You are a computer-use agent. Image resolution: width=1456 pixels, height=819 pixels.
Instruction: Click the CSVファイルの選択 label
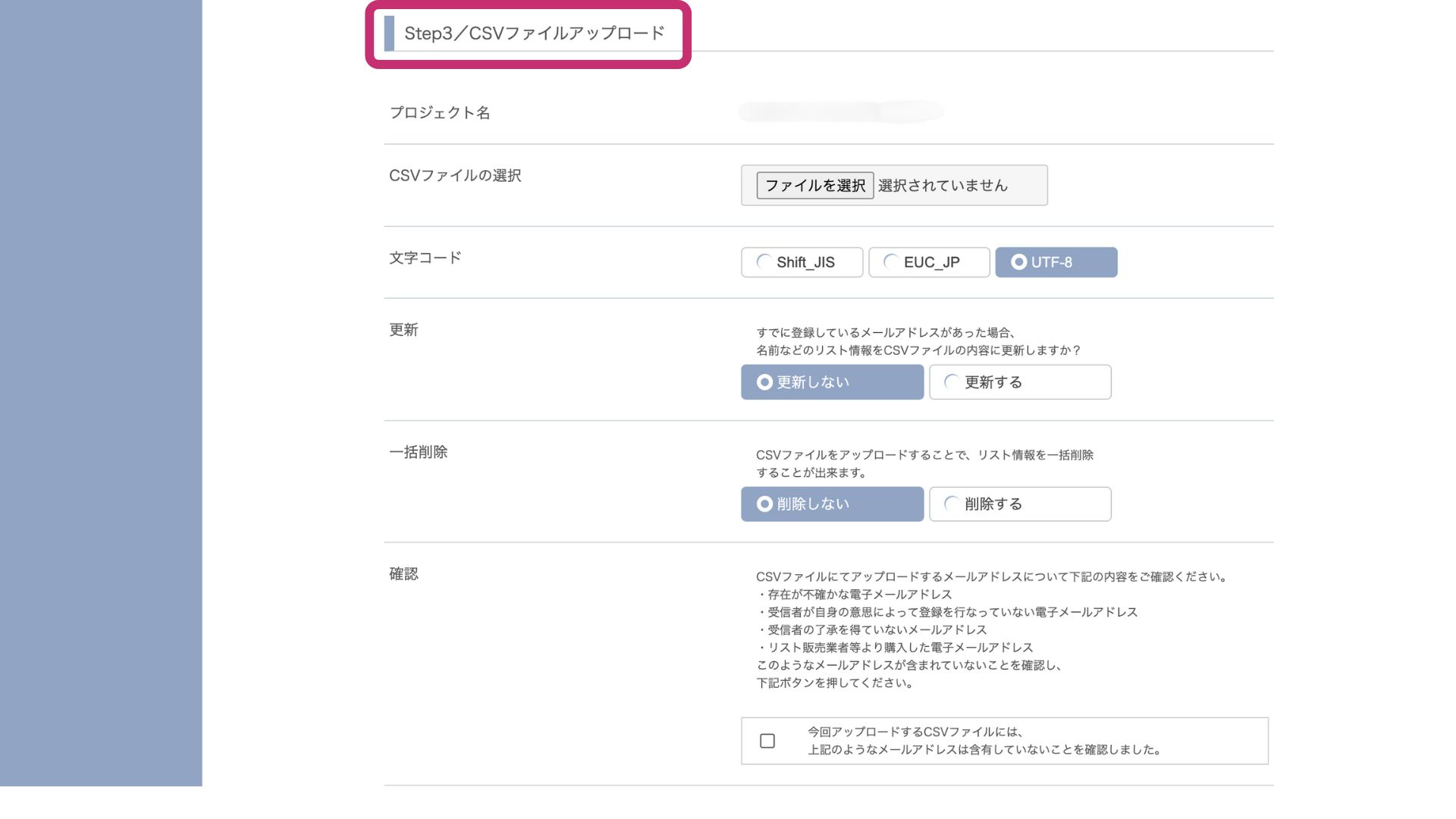[455, 176]
